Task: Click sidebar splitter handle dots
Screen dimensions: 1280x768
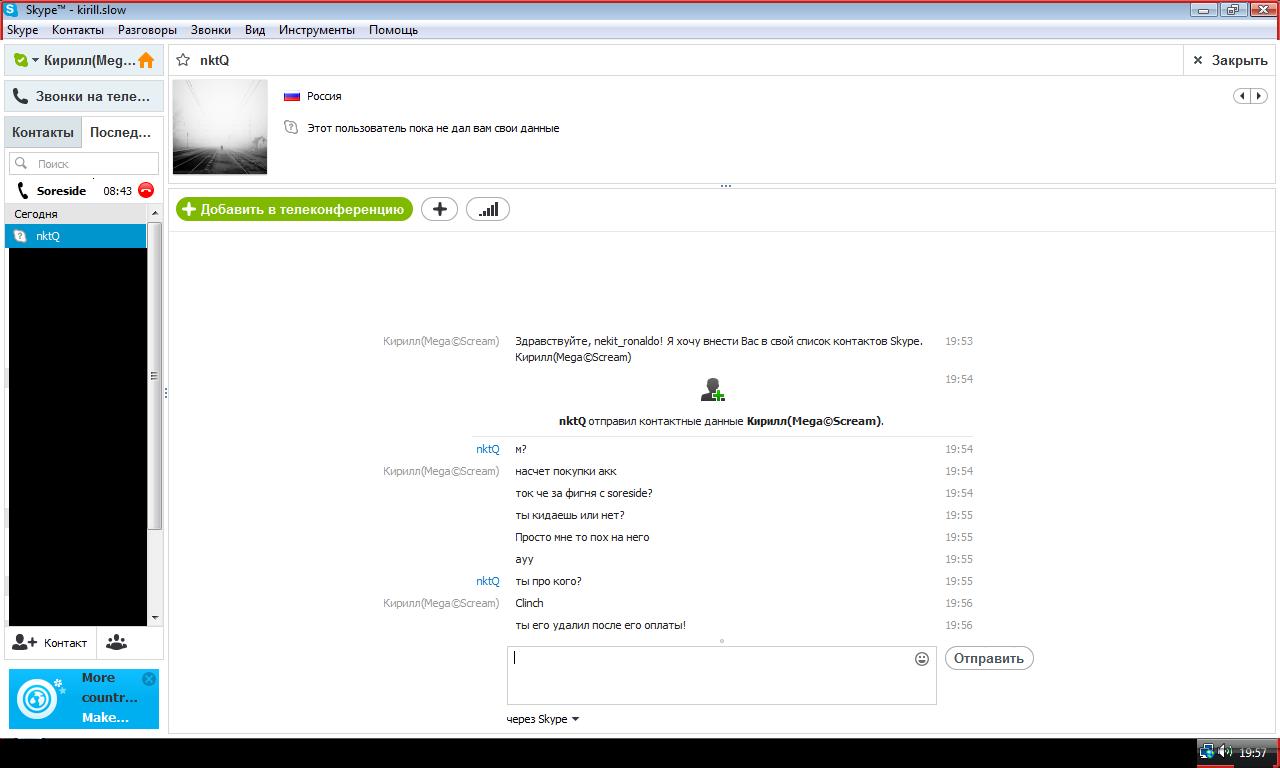Action: (x=165, y=393)
